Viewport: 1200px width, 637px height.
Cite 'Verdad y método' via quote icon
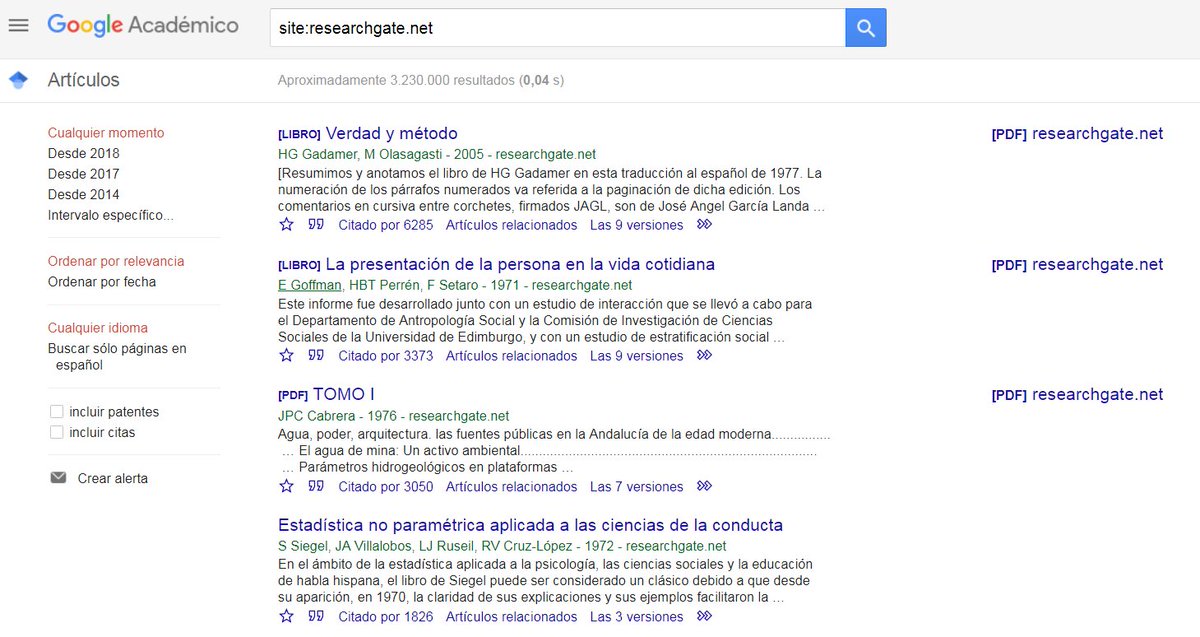pos(316,225)
